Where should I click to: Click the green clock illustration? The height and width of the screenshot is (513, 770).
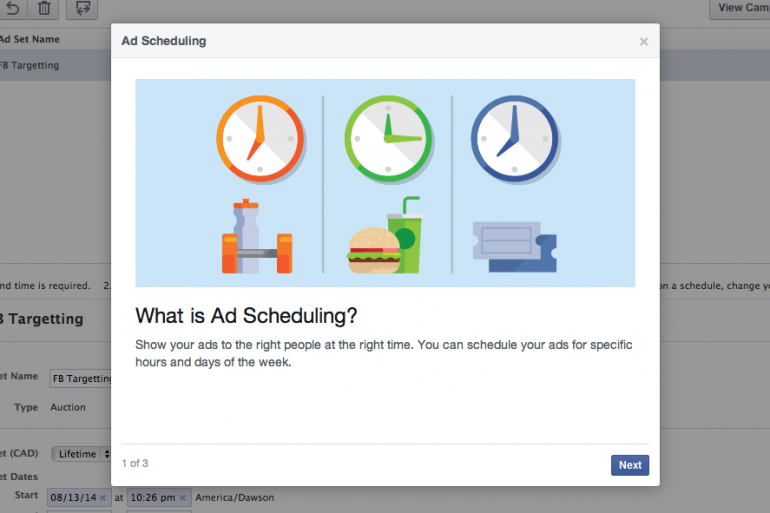[x=387, y=138]
